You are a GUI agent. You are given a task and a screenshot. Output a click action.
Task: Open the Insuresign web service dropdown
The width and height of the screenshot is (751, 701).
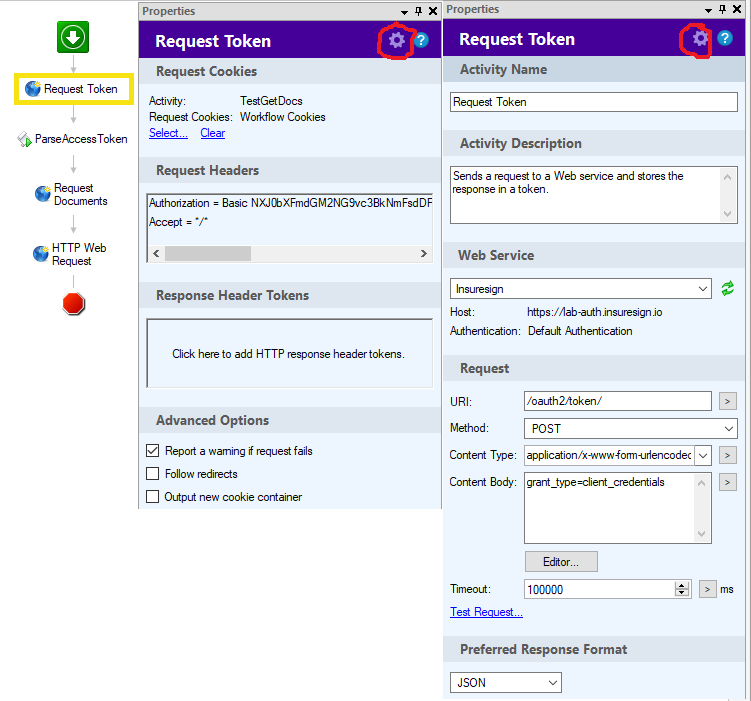pyautogui.click(x=580, y=289)
